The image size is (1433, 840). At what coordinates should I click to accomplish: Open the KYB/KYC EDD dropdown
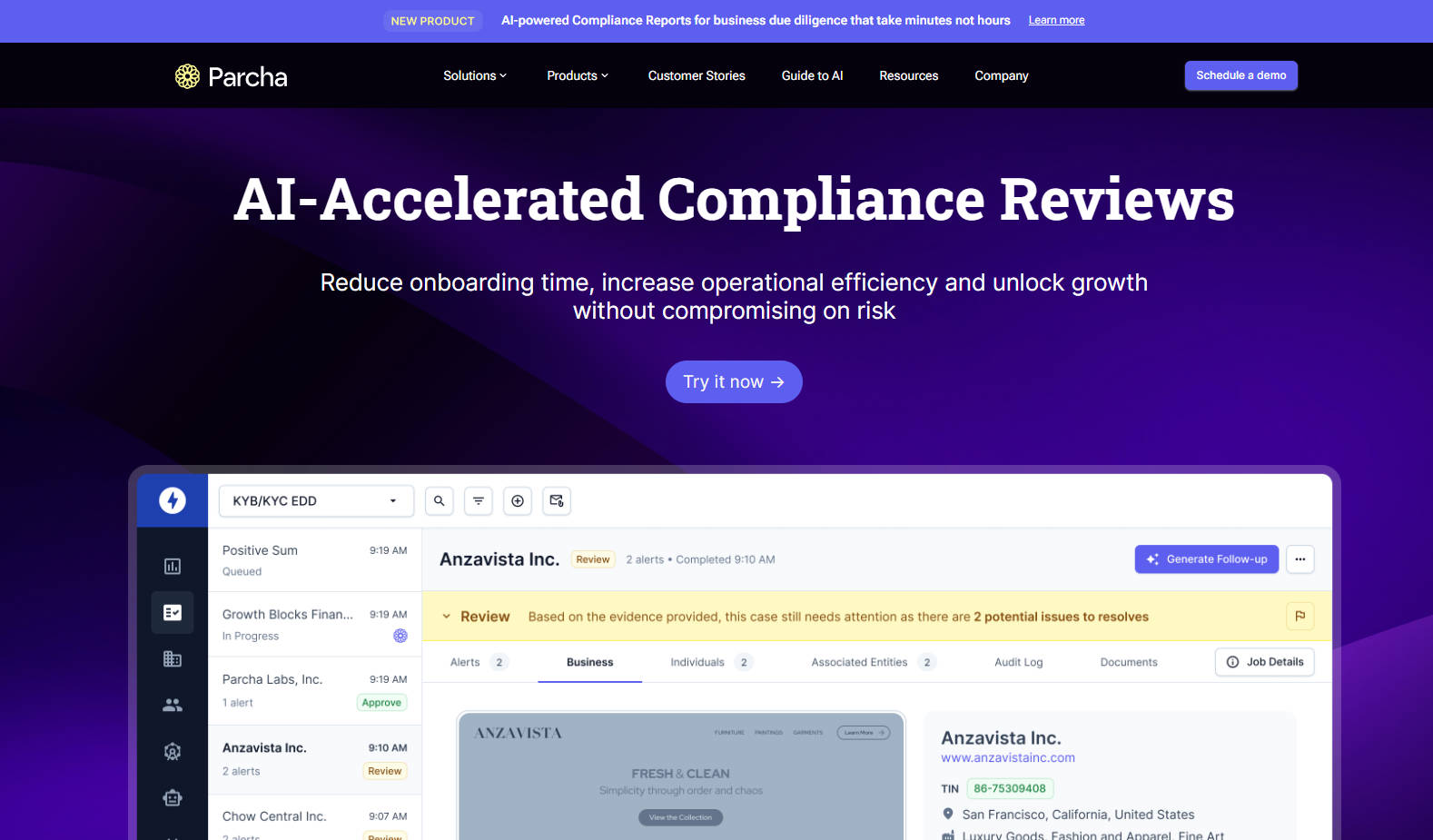[316, 501]
